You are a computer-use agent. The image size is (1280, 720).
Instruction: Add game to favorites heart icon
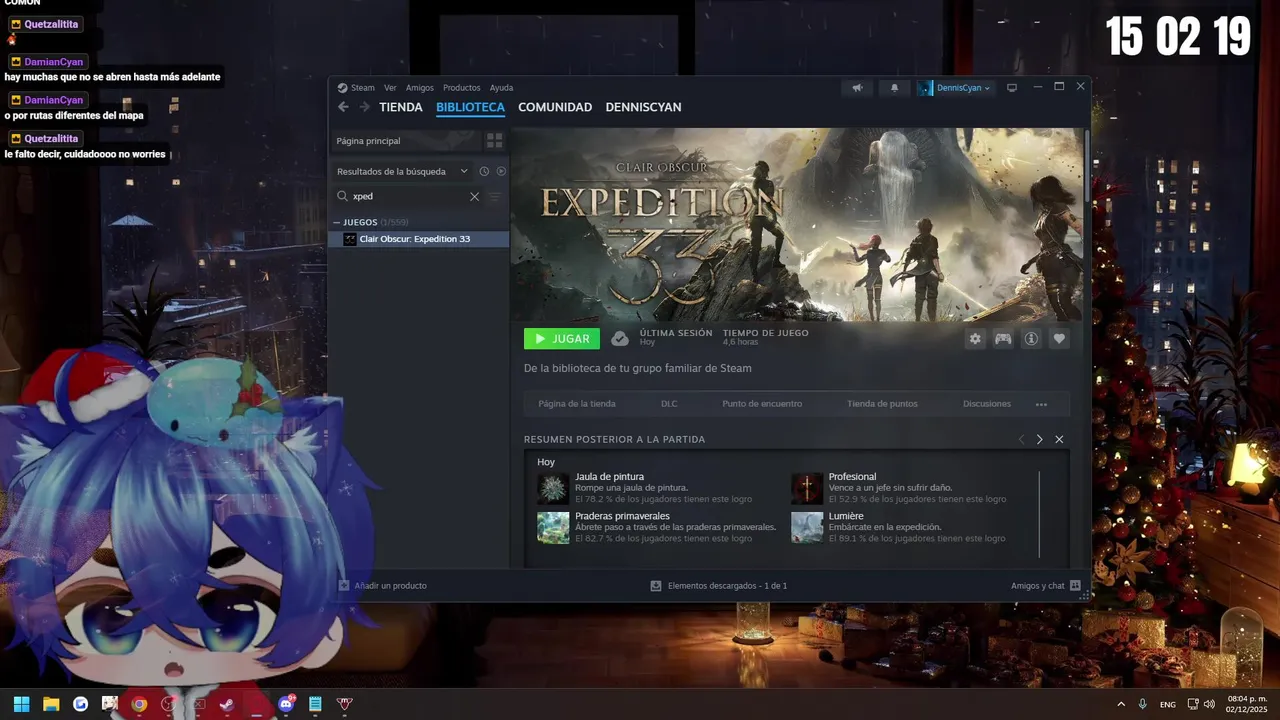point(1059,339)
